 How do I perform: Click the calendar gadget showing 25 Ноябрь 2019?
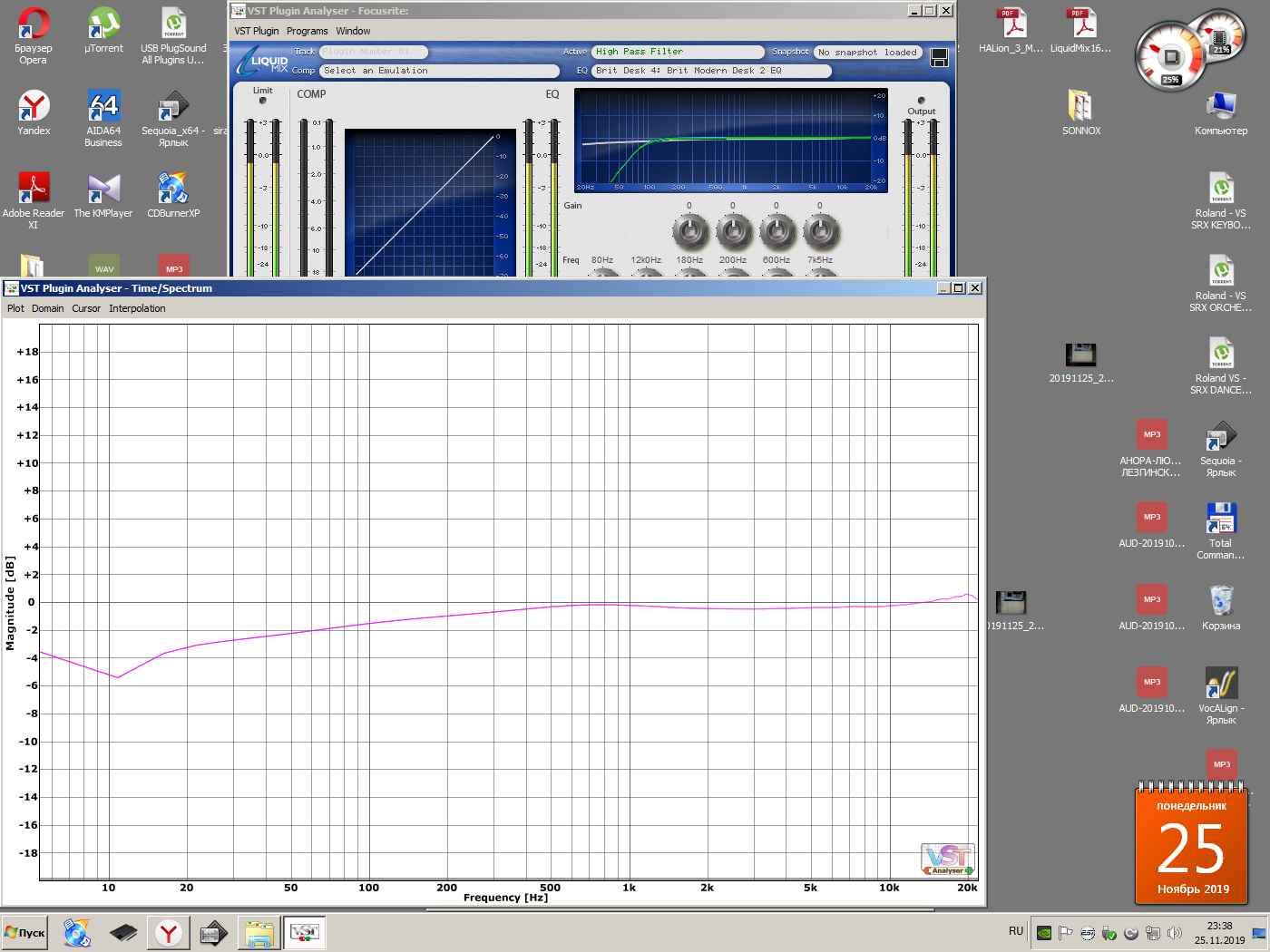[1192, 843]
